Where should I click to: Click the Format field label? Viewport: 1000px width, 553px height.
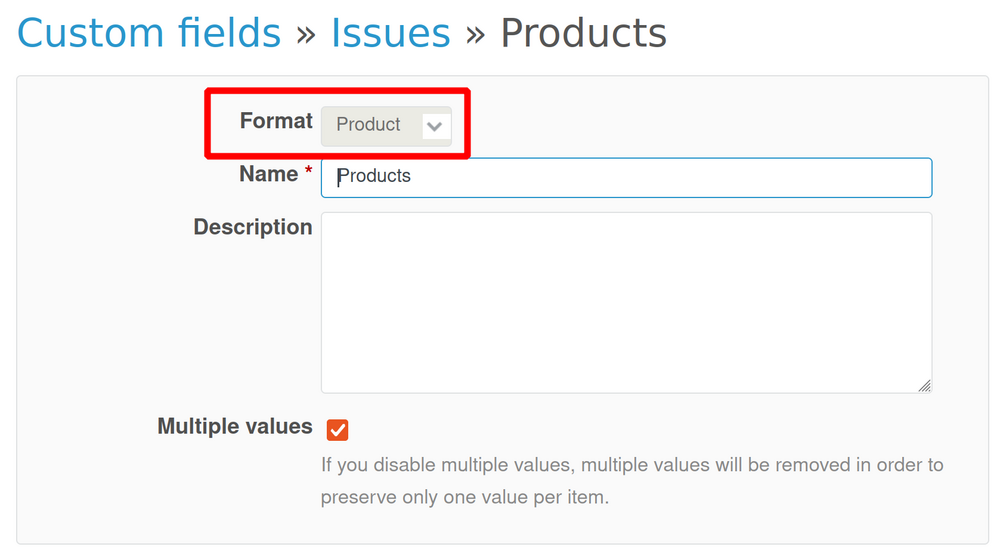(x=276, y=121)
